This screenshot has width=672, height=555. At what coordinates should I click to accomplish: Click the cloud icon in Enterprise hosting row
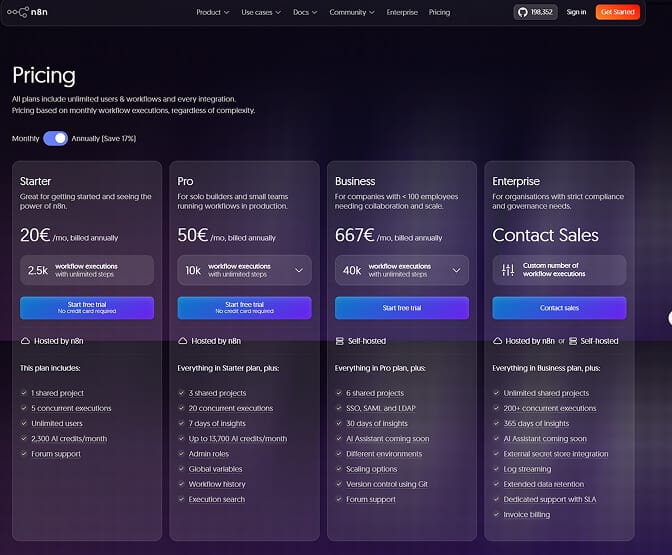pyautogui.click(x=497, y=341)
